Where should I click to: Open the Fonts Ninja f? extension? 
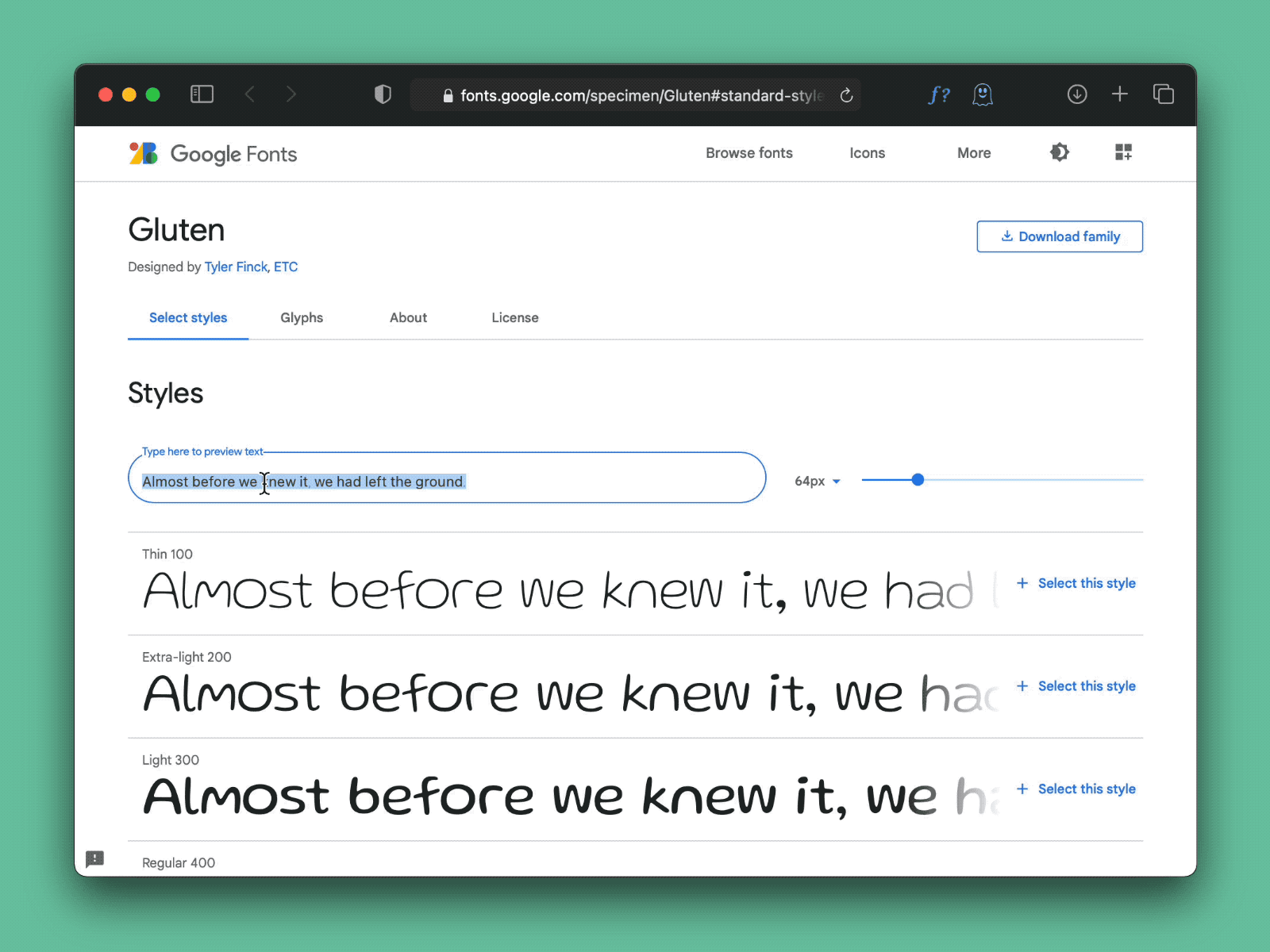pos(939,95)
